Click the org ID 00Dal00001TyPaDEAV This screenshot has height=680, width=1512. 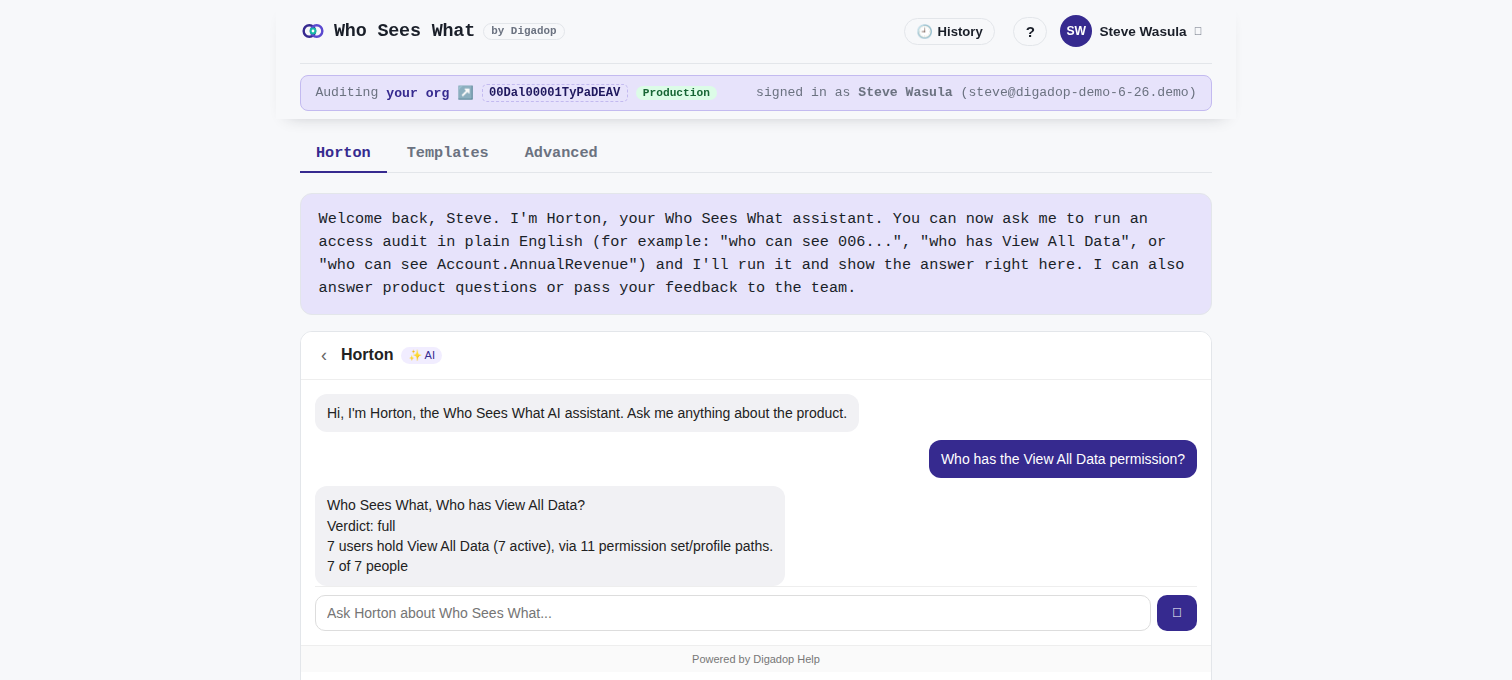click(x=555, y=92)
